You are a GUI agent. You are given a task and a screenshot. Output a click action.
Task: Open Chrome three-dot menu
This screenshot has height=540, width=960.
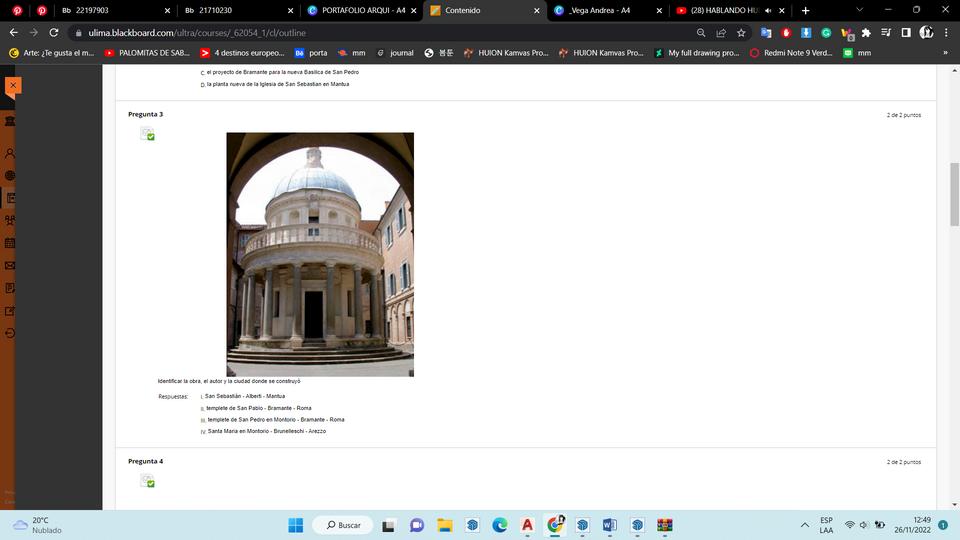(947, 32)
